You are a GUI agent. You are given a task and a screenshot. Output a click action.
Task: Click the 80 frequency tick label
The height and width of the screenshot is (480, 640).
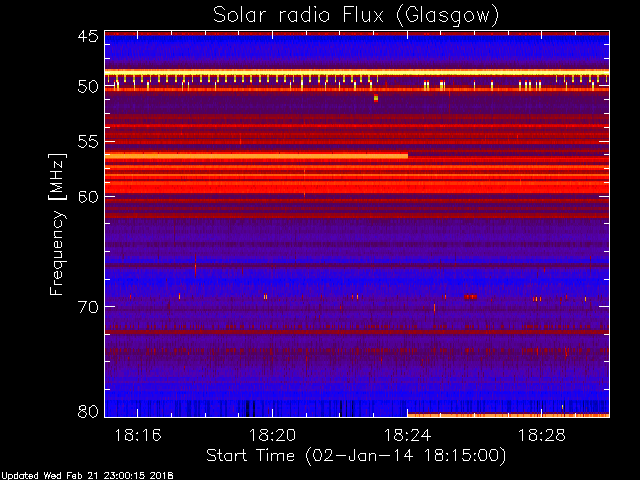tap(88, 411)
